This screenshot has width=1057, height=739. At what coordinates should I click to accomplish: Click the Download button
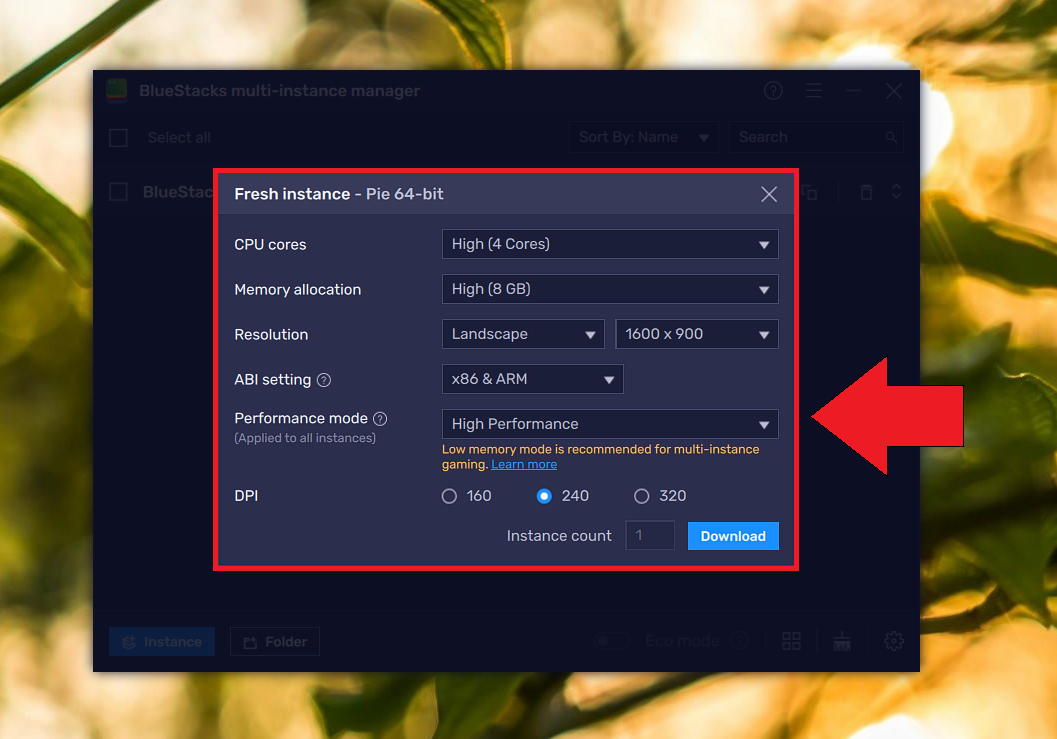pos(733,535)
